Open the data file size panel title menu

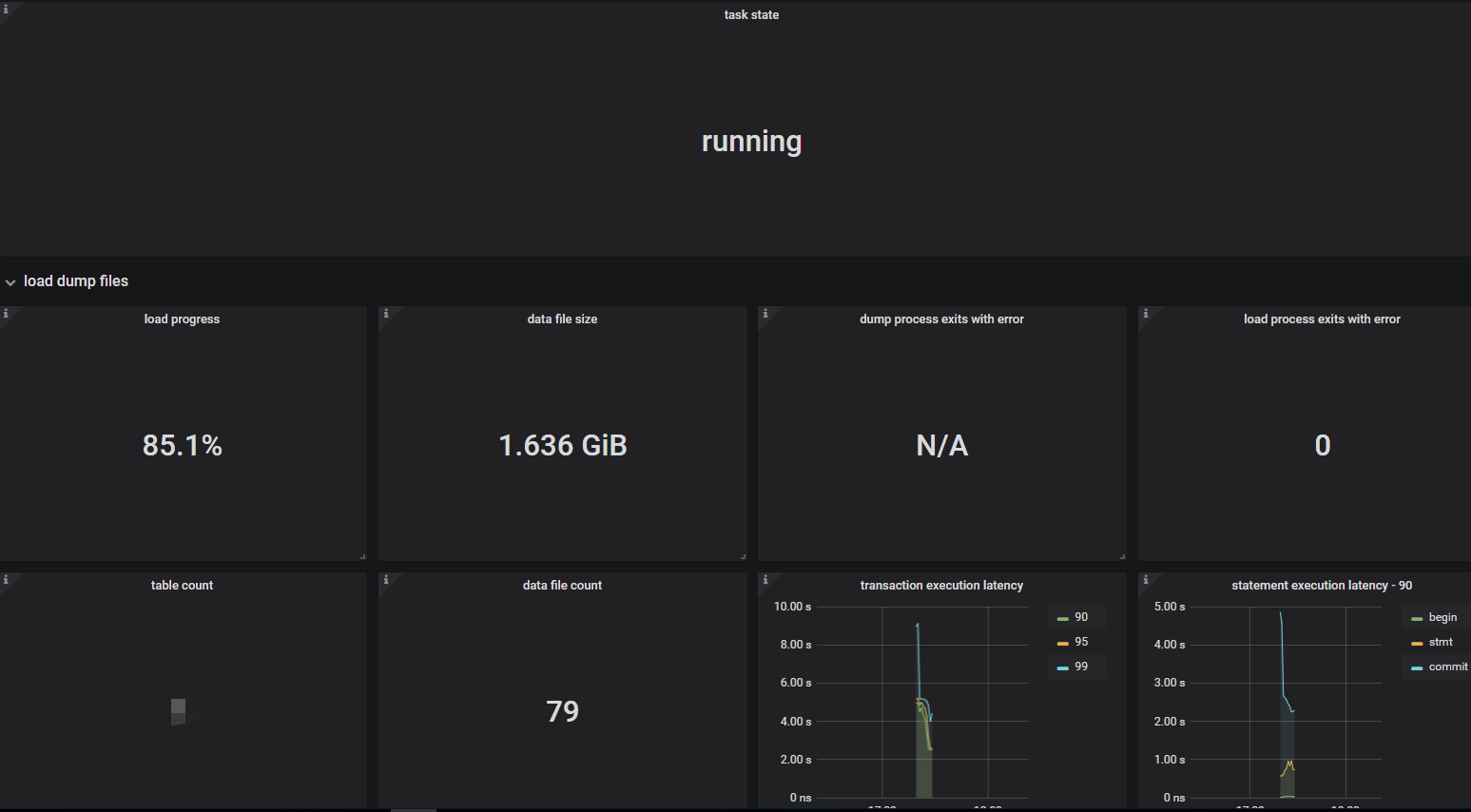click(562, 319)
